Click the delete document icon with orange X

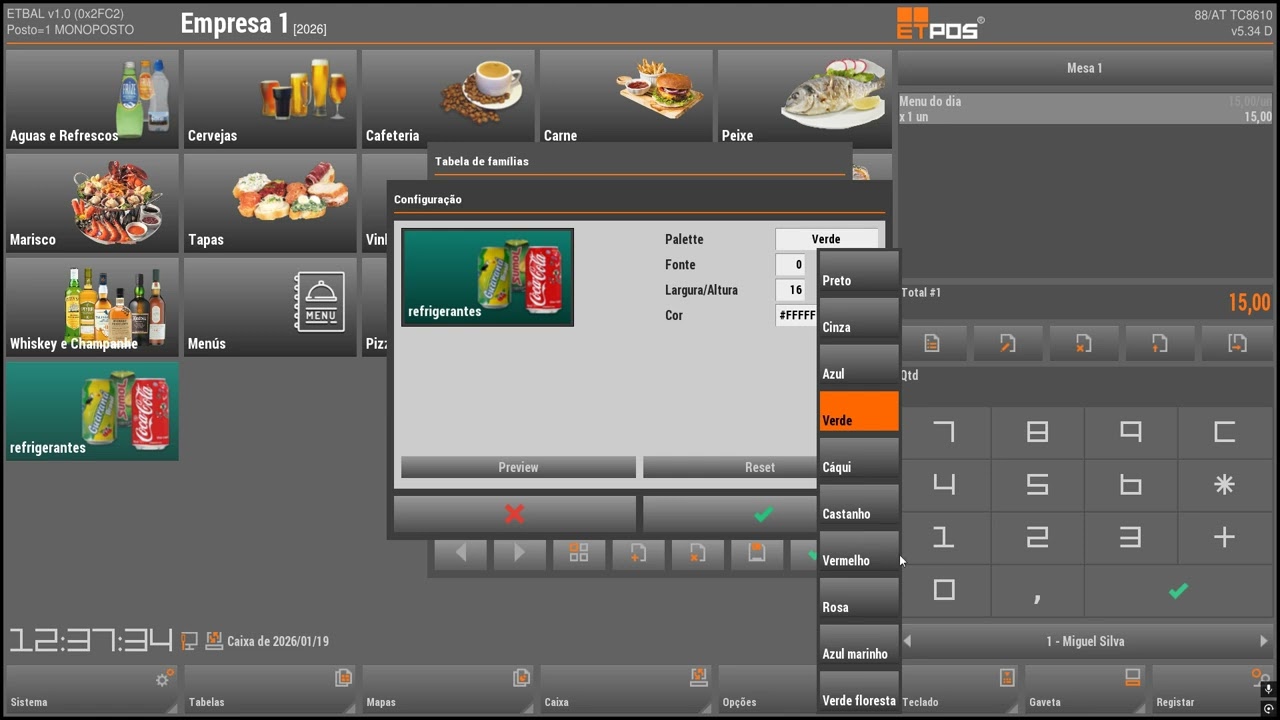click(x=1083, y=343)
